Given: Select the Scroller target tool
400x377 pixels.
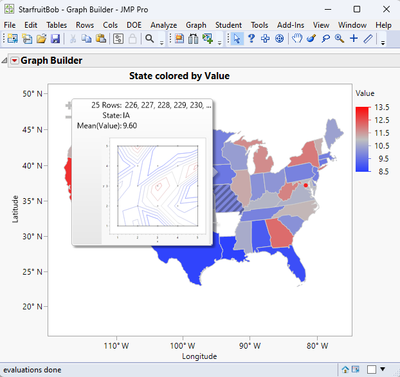Looking at the screenshot, I should (279, 39).
